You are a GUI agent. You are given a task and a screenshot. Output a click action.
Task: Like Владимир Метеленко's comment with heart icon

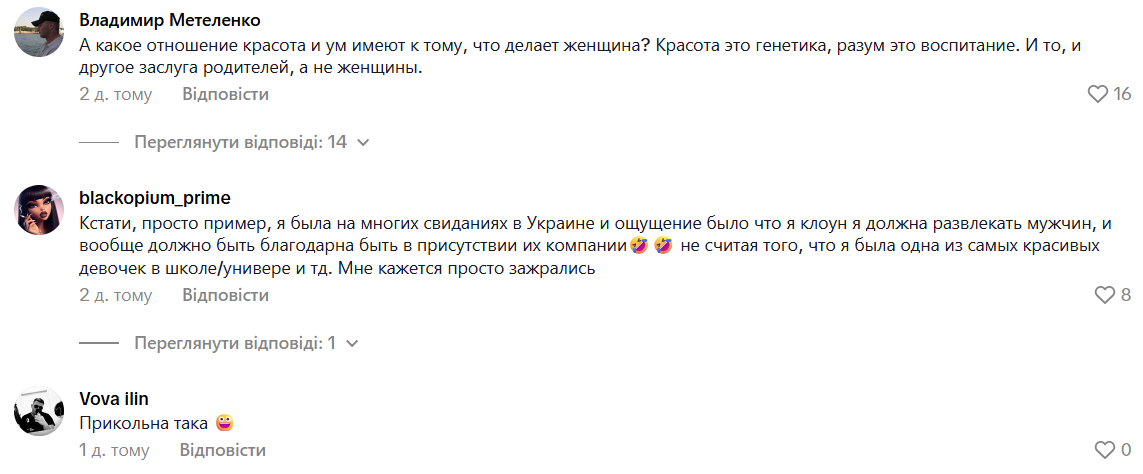(1098, 94)
